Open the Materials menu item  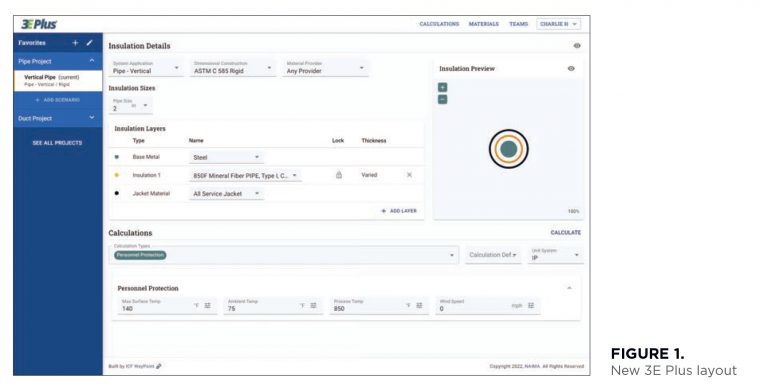coord(483,24)
